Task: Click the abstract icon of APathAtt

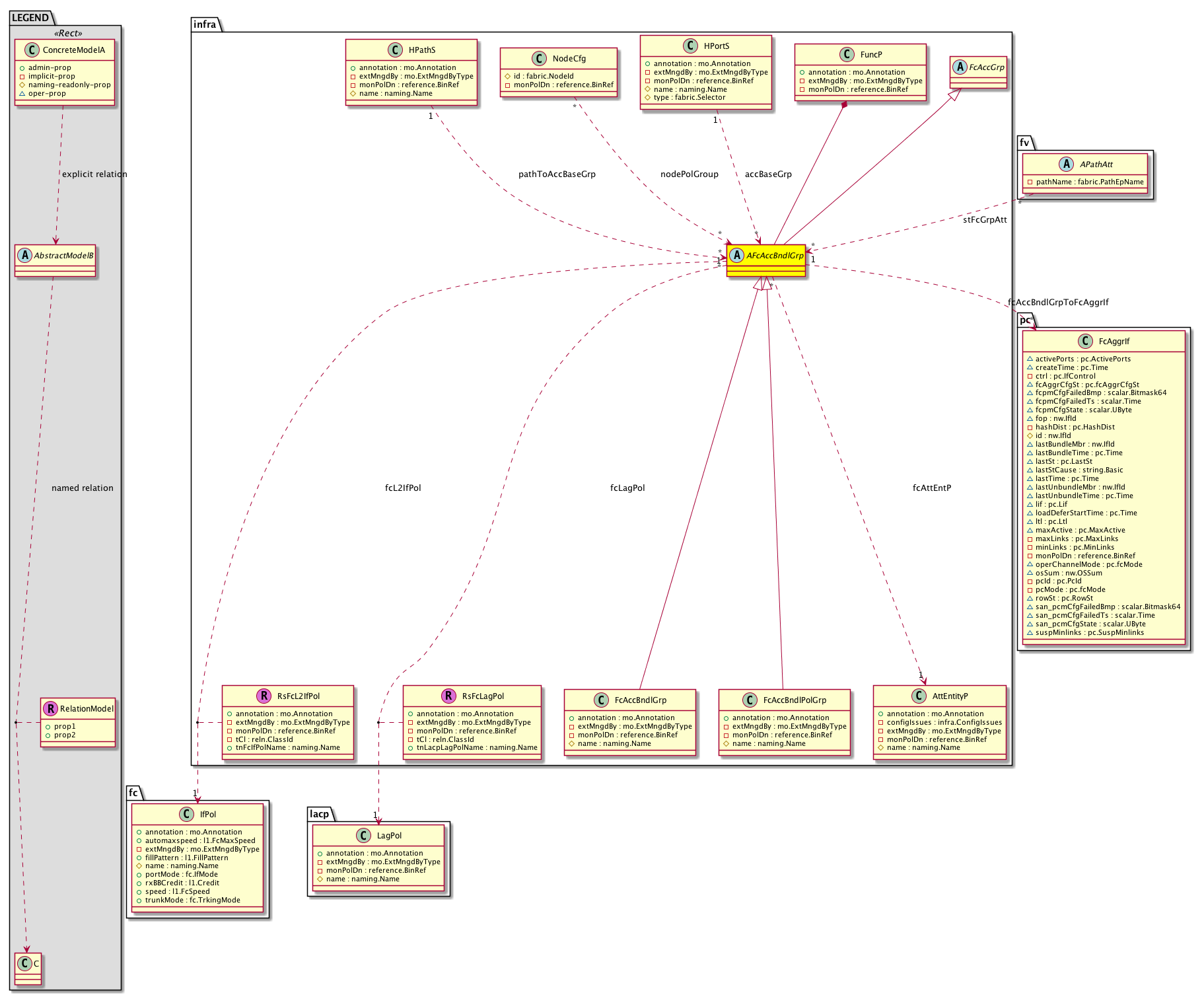Action: (x=1067, y=164)
